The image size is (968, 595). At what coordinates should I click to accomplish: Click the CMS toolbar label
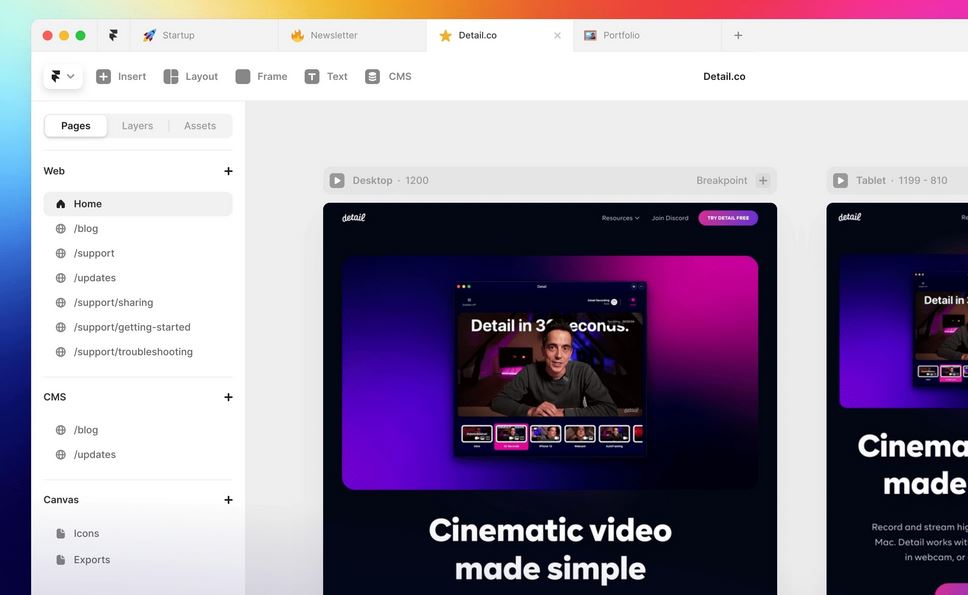coord(400,77)
